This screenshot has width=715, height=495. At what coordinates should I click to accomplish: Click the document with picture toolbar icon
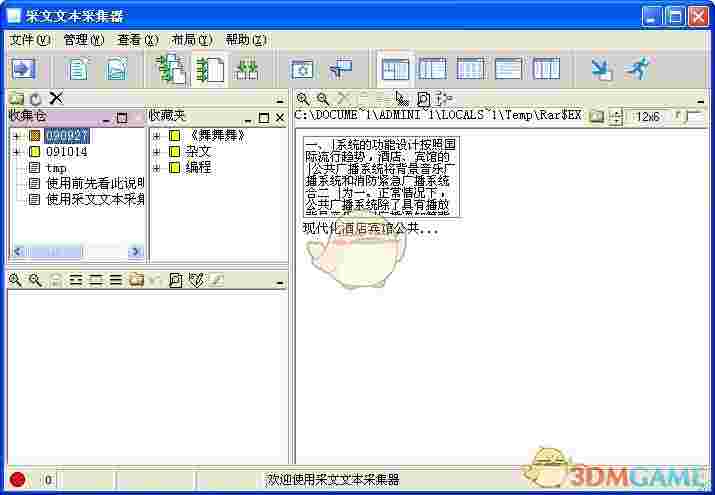pyautogui.click(x=117, y=69)
